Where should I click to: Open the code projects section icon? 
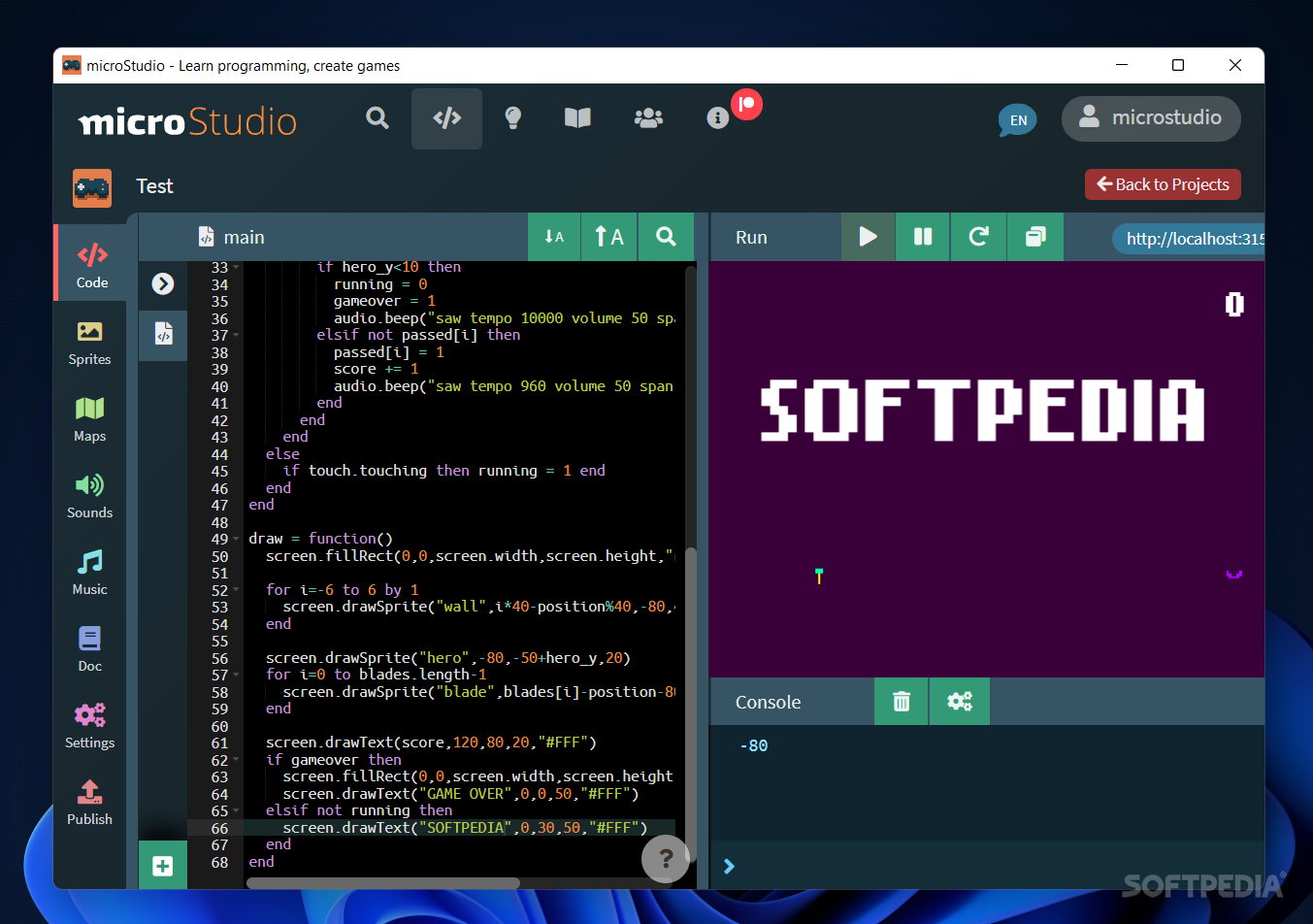[446, 118]
